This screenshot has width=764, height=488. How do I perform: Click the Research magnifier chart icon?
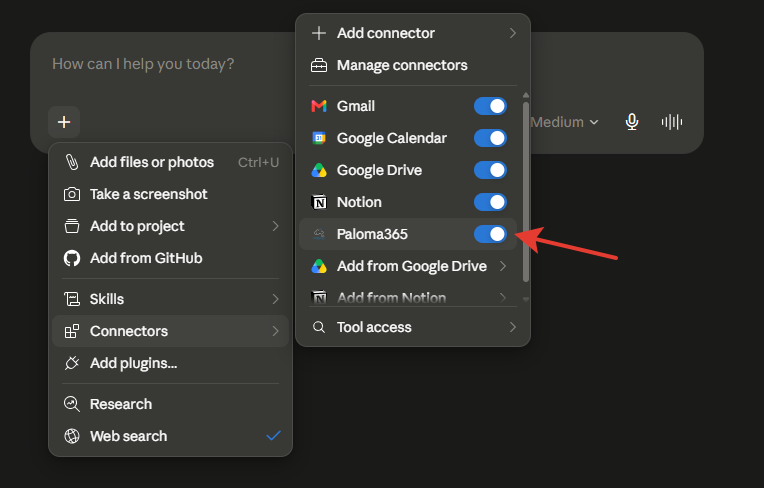(x=72, y=404)
